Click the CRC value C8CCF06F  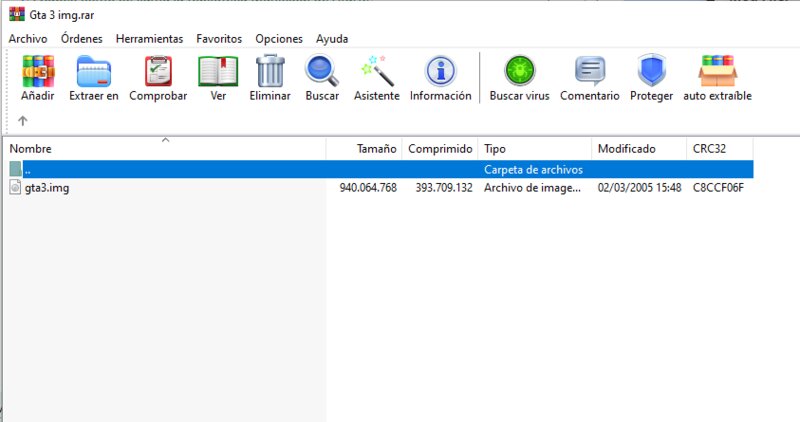(x=718, y=188)
